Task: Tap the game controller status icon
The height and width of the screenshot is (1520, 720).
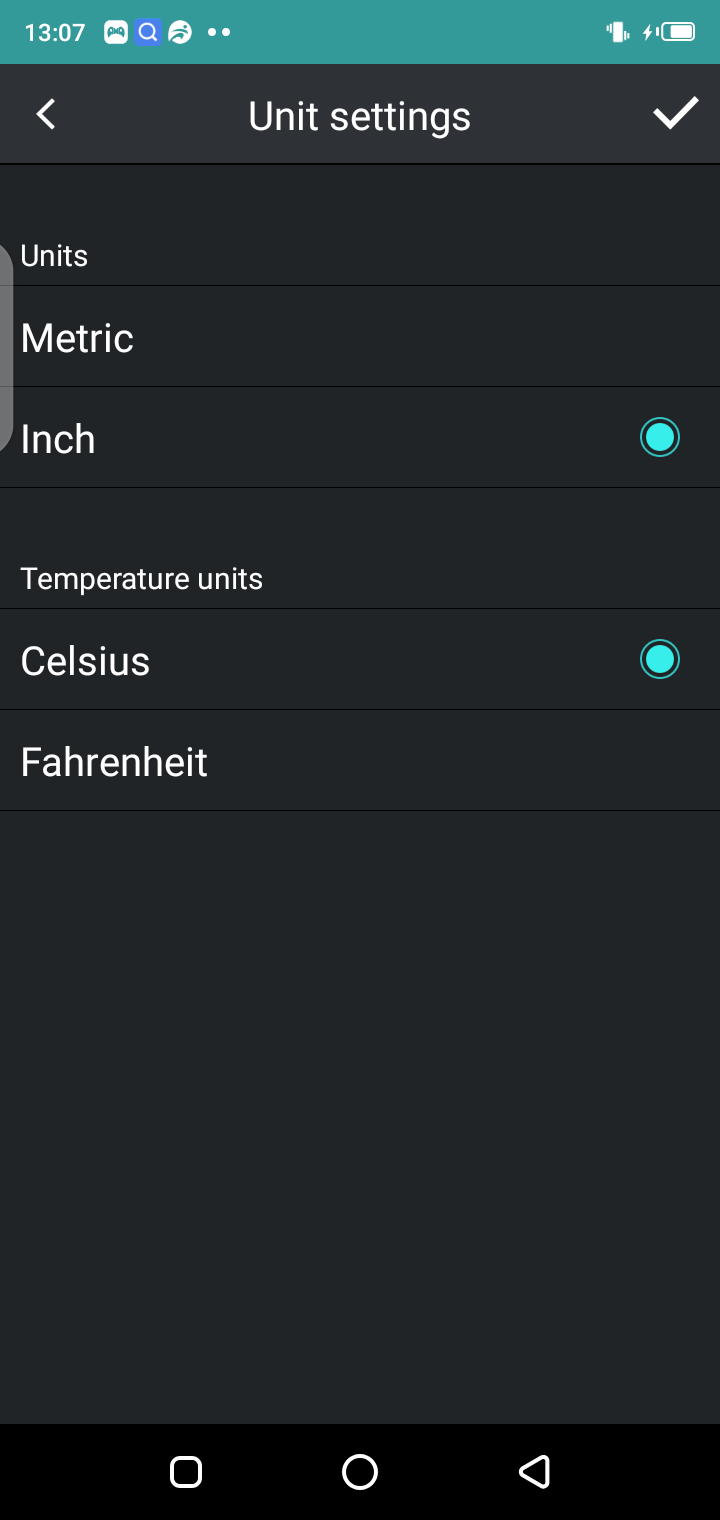Action: [x=116, y=32]
